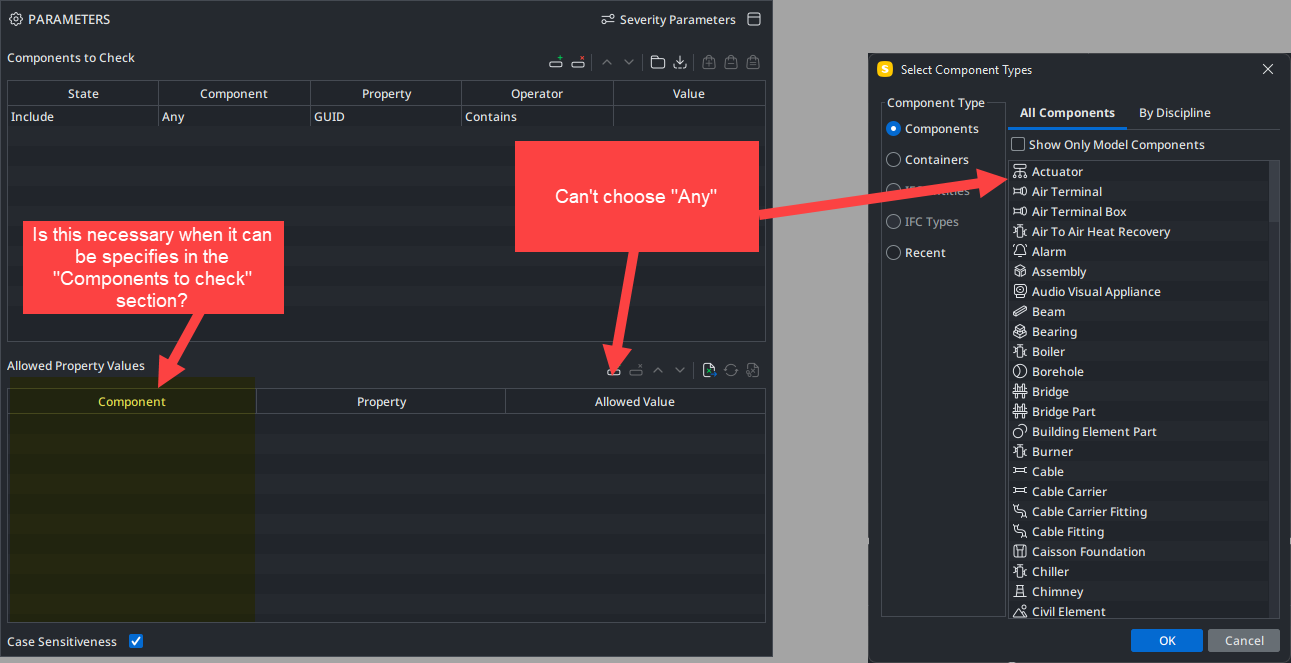Move Components to Check row up
The width and height of the screenshot is (1291, 663).
(606, 62)
